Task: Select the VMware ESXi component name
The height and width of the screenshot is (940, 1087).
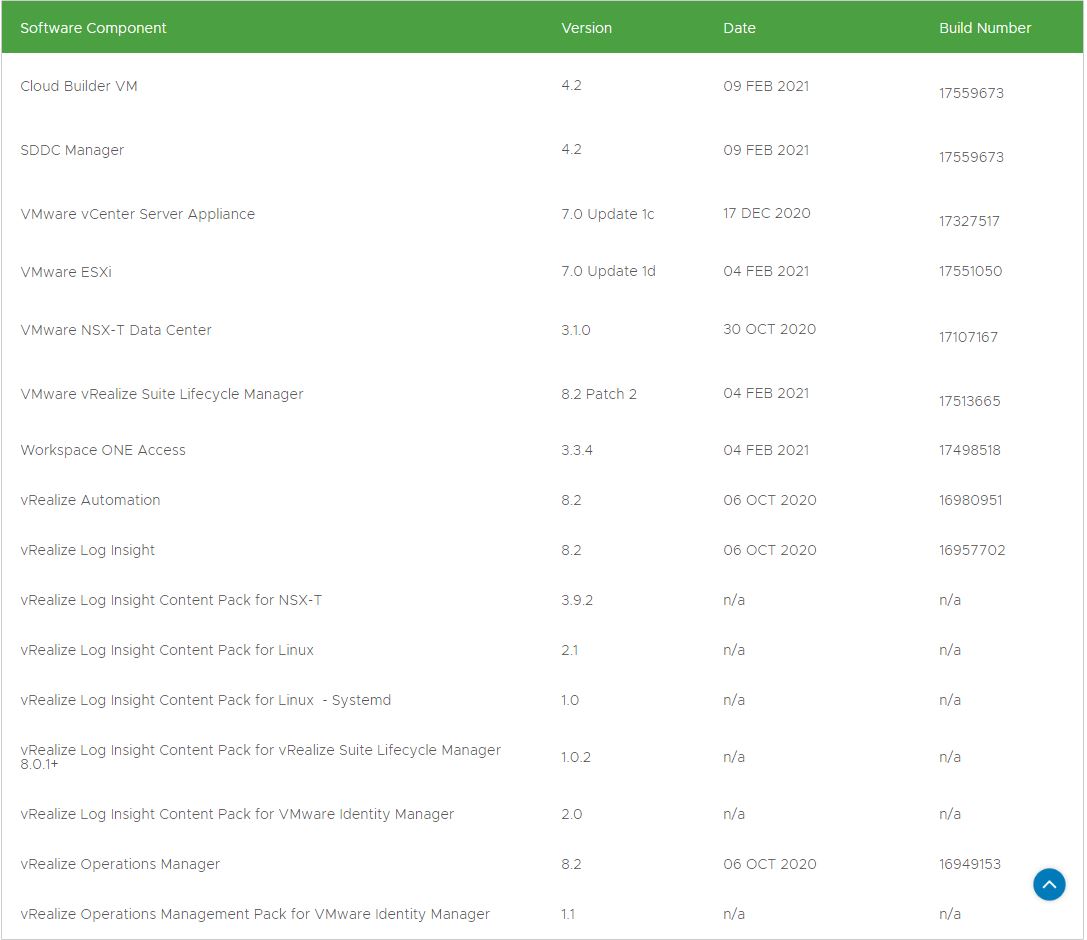Action: pyautogui.click(x=66, y=272)
